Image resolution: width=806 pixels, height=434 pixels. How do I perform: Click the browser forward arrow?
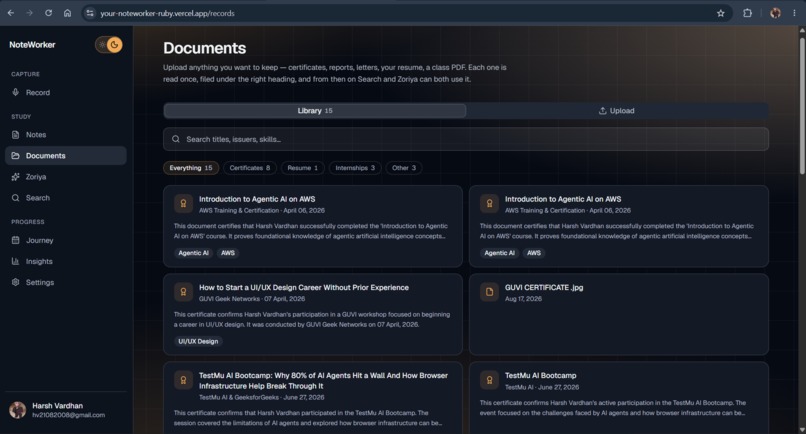point(29,13)
